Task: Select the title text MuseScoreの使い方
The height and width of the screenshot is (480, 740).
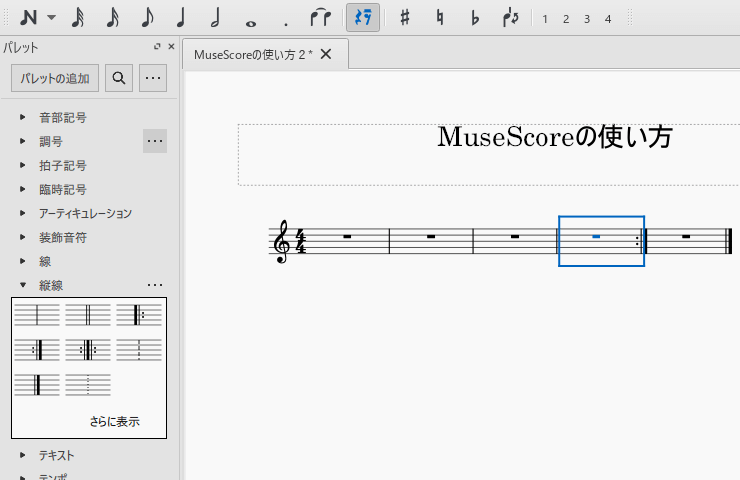Action: point(555,137)
